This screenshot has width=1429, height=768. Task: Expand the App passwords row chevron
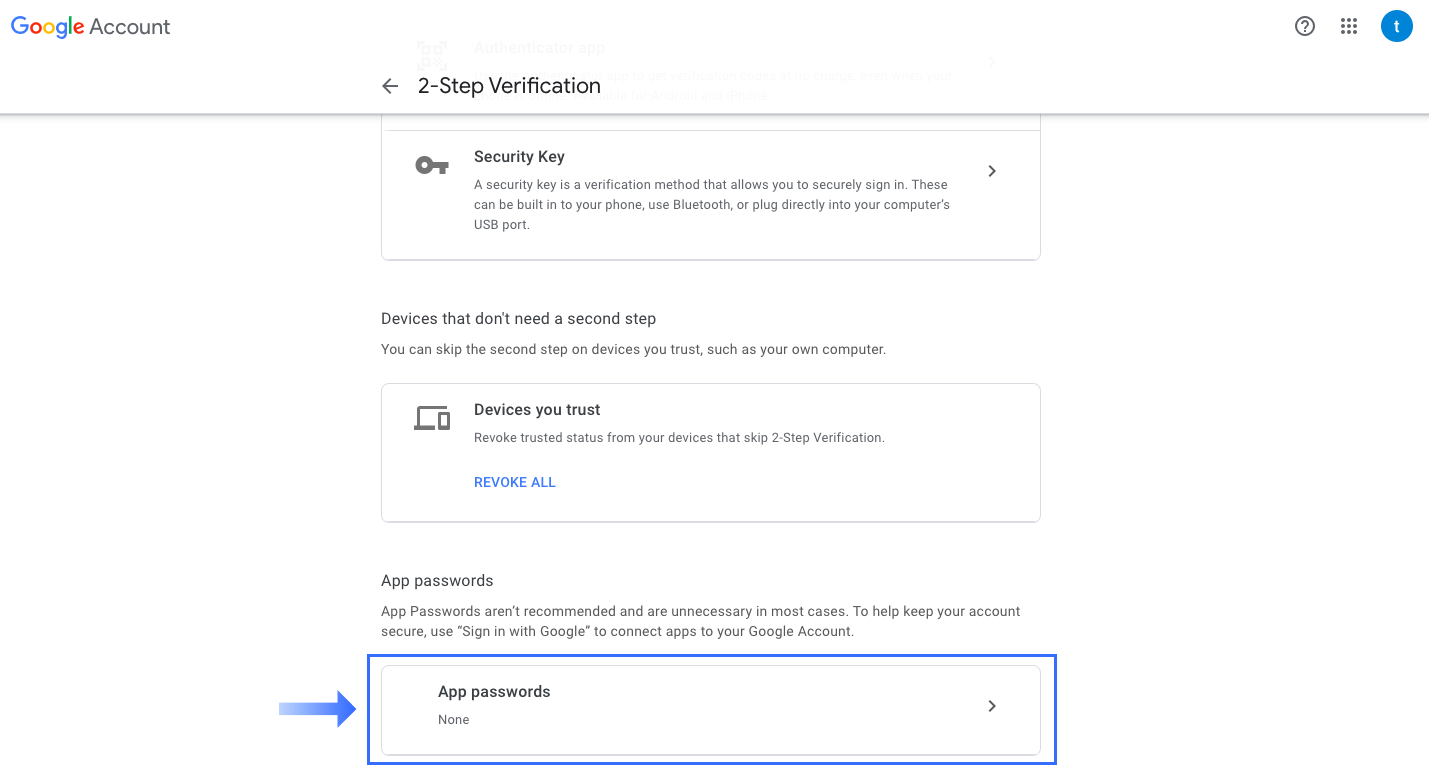pyautogui.click(x=991, y=705)
